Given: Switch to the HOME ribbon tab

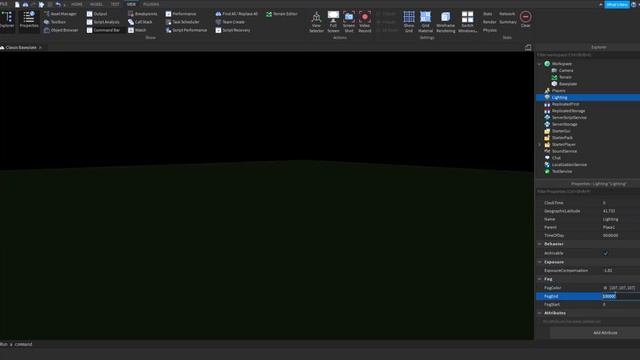Looking at the screenshot, I should click(77, 4).
